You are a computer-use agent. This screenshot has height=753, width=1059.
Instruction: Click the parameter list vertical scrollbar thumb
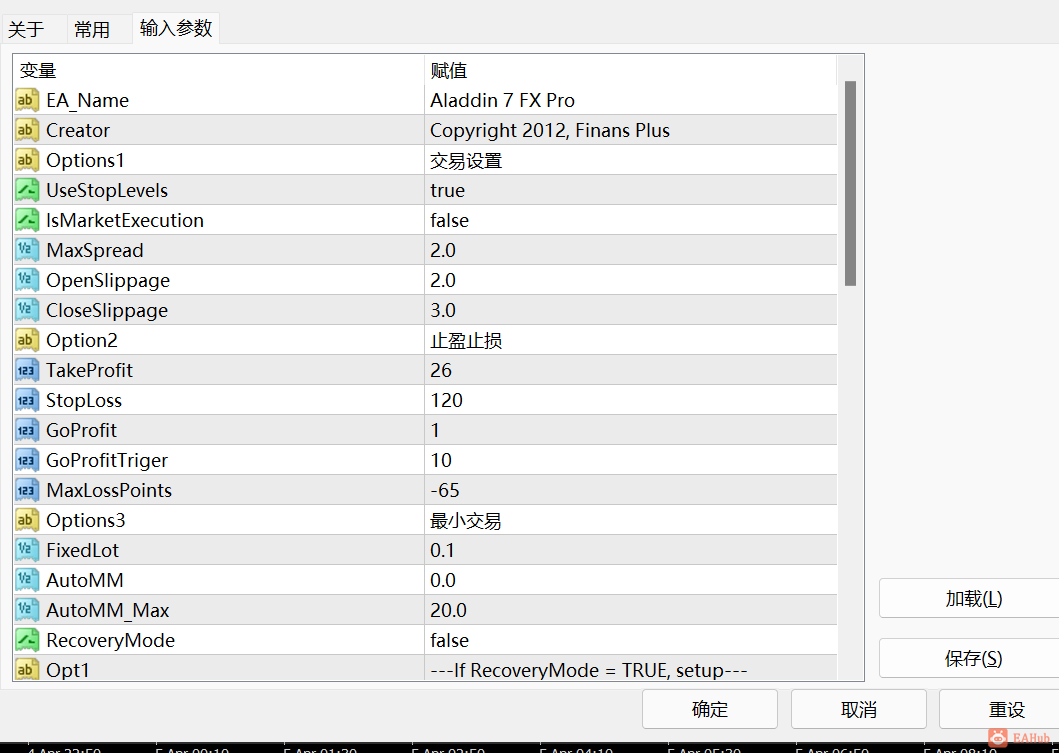850,184
